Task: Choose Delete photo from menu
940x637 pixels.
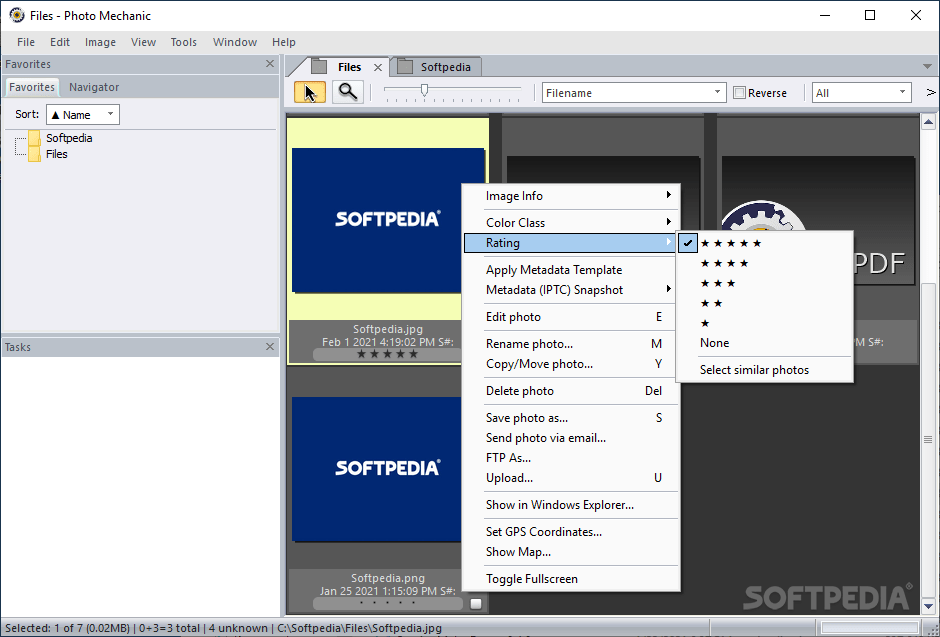Action: pos(571,391)
